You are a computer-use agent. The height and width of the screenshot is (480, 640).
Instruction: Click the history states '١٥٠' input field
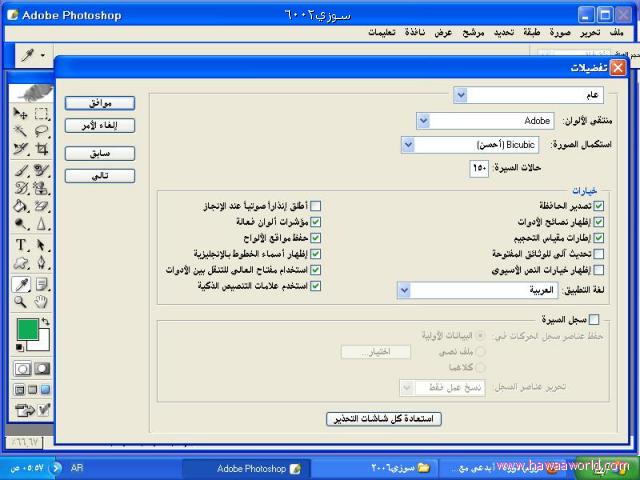coord(479,168)
